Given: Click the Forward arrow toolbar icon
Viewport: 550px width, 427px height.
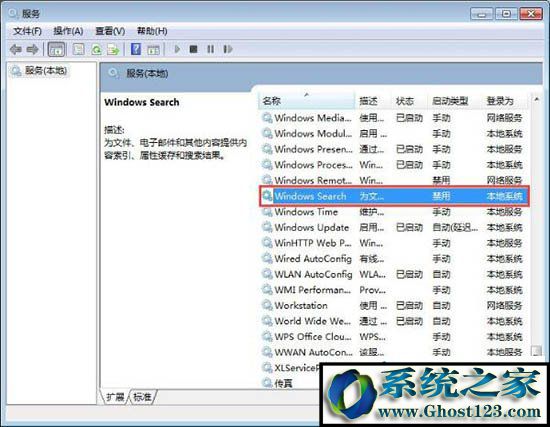Looking at the screenshot, I should click(33, 49).
